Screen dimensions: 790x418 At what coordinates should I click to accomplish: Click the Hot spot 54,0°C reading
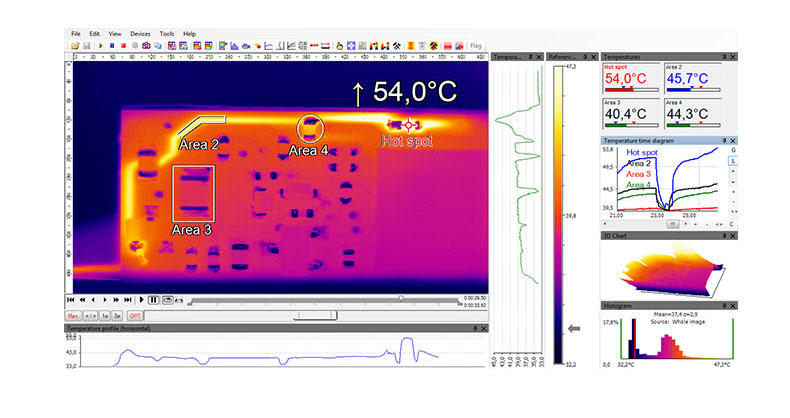click(625, 79)
